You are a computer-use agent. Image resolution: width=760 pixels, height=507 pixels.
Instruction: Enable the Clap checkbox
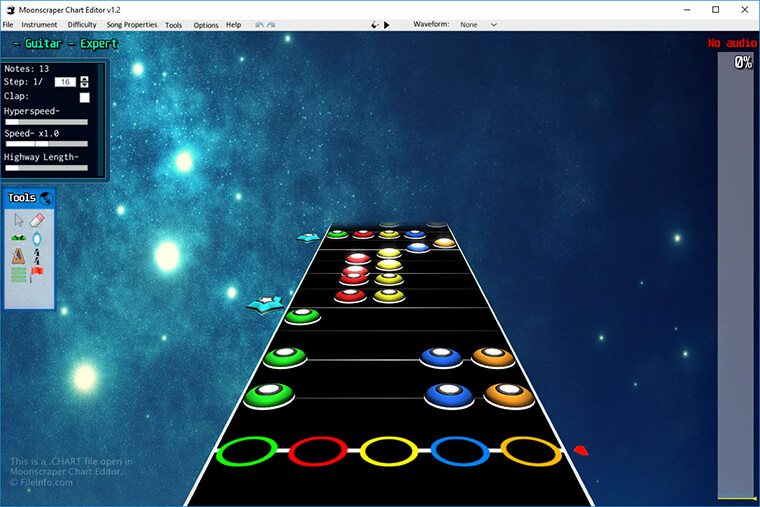[x=85, y=97]
